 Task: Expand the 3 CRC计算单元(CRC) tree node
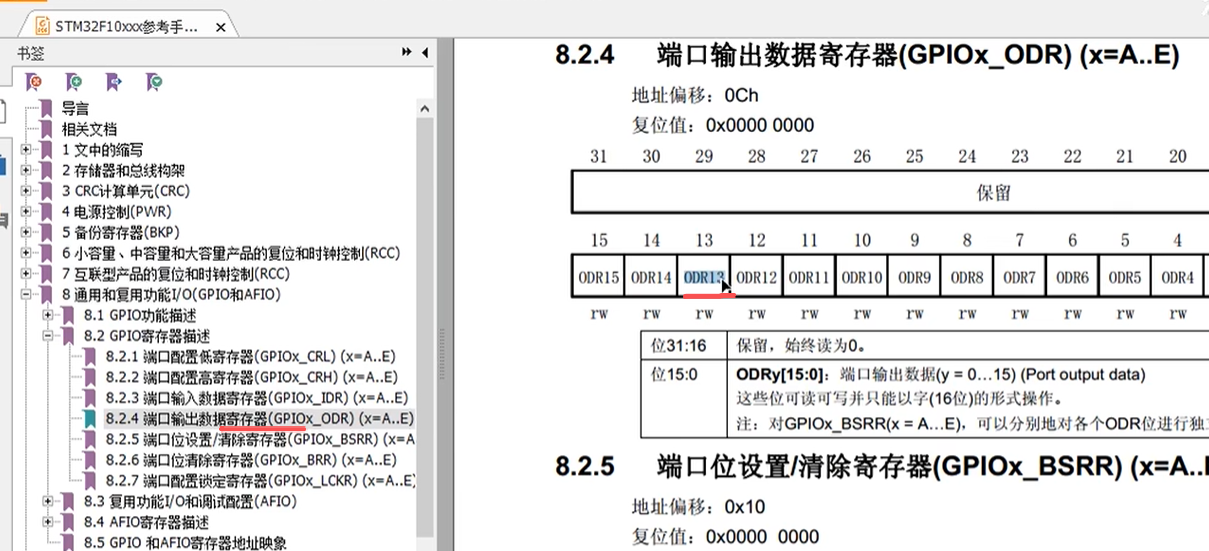pos(26,191)
